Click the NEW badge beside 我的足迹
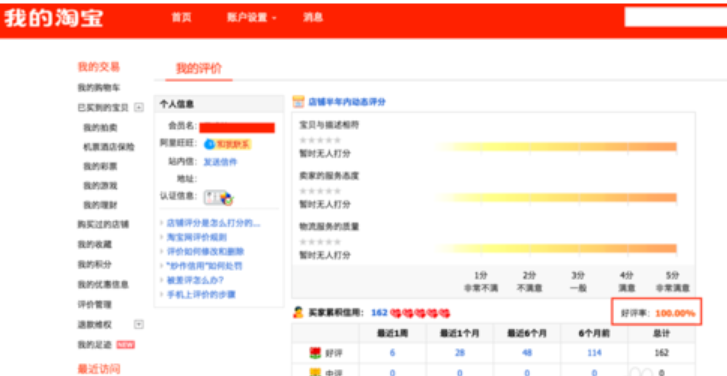This screenshot has width=727, height=376. pyautogui.click(x=126, y=345)
